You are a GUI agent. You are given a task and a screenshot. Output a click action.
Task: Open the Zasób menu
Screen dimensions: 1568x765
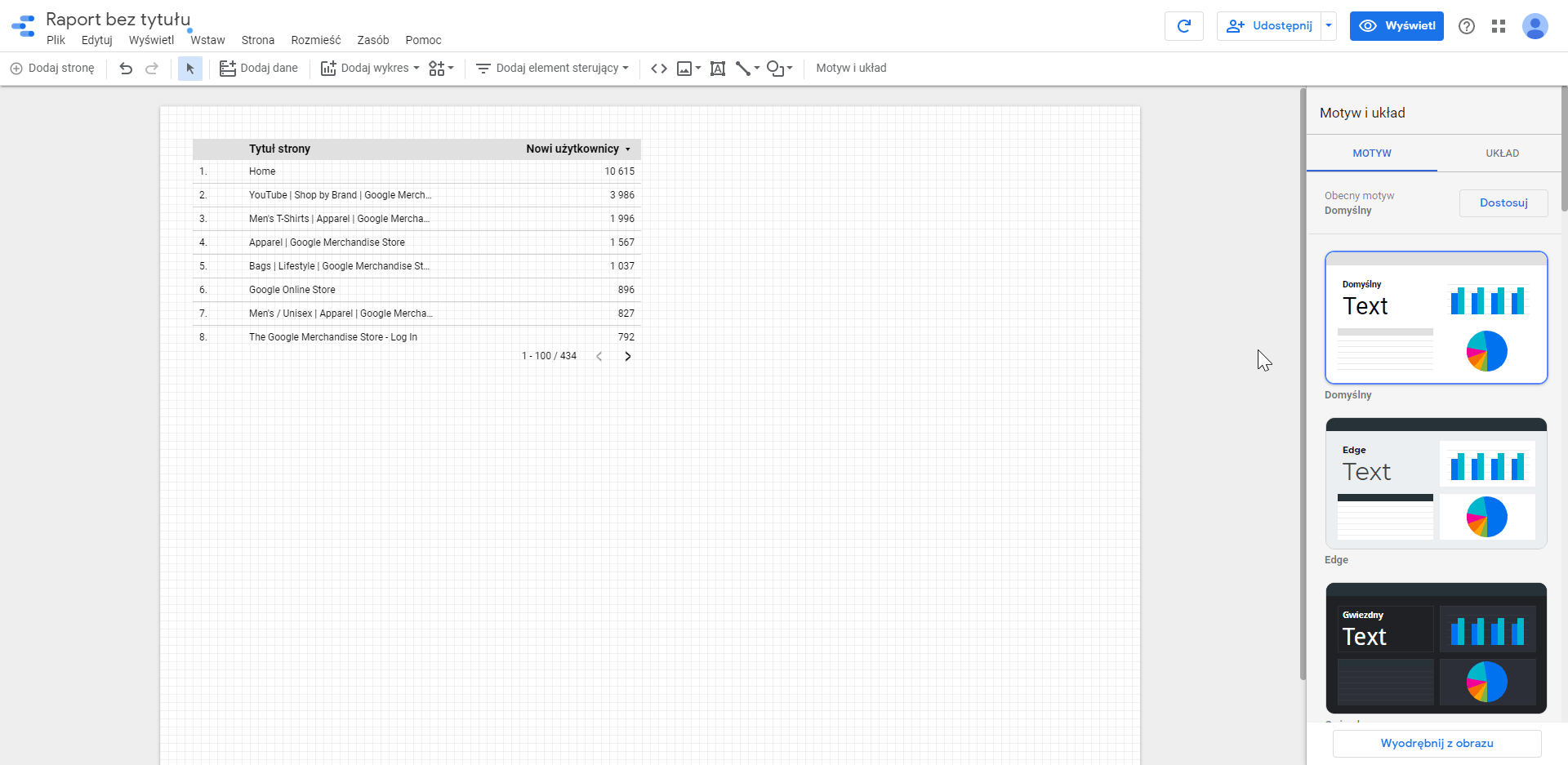(x=373, y=40)
